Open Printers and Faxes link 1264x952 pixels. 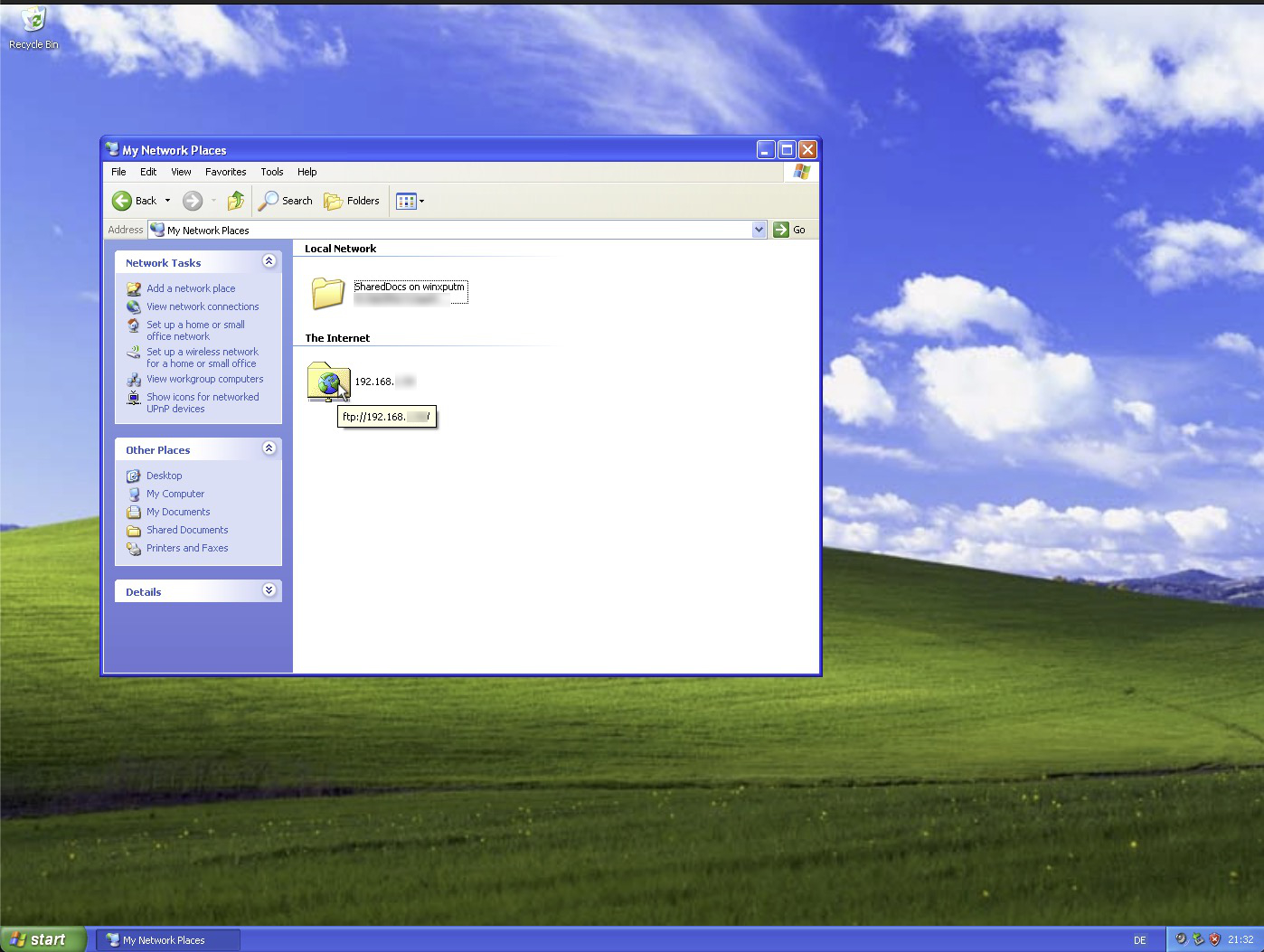click(x=187, y=548)
